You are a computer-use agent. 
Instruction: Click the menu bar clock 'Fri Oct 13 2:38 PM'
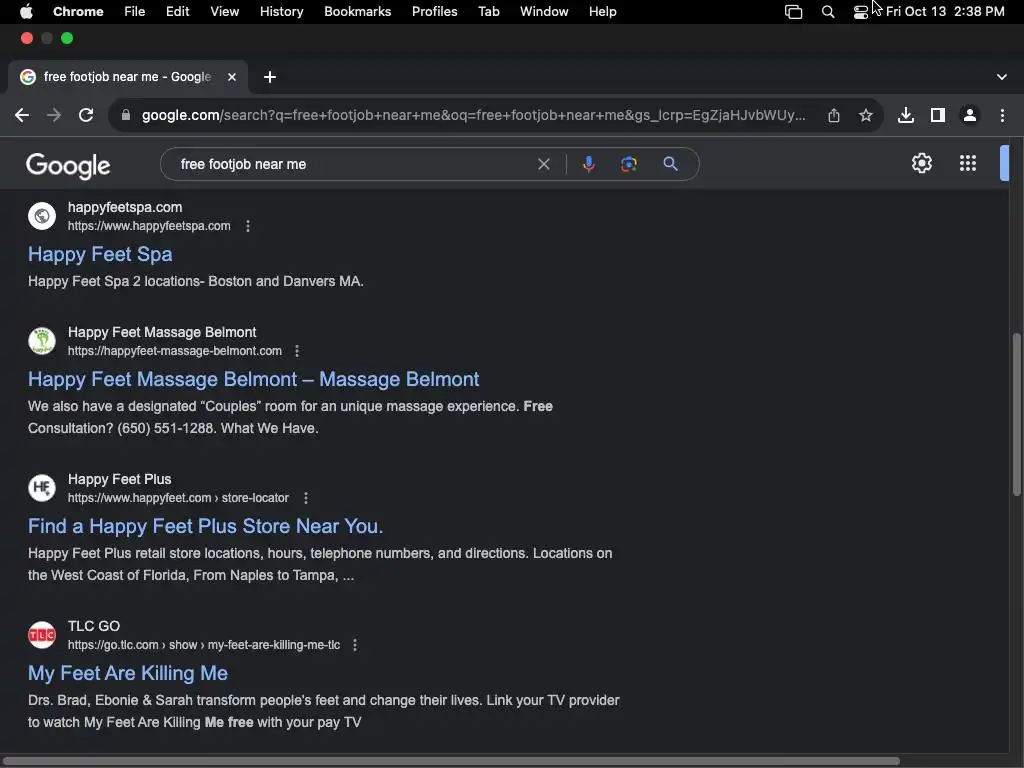(x=945, y=12)
